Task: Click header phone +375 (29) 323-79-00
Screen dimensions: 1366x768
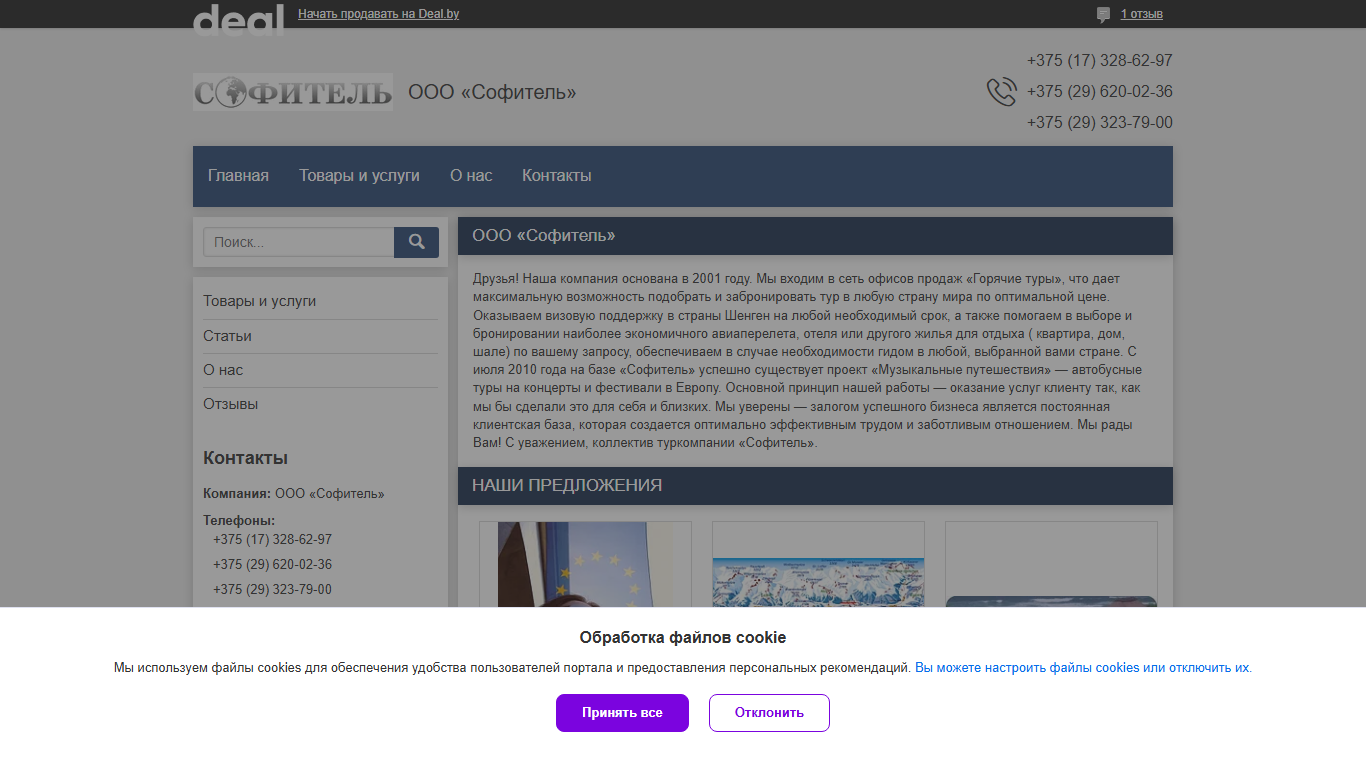Action: (1099, 123)
